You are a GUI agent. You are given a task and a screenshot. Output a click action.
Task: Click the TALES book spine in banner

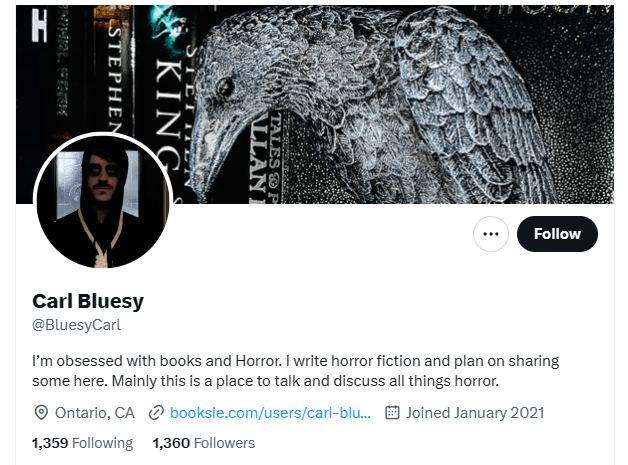click(275, 156)
